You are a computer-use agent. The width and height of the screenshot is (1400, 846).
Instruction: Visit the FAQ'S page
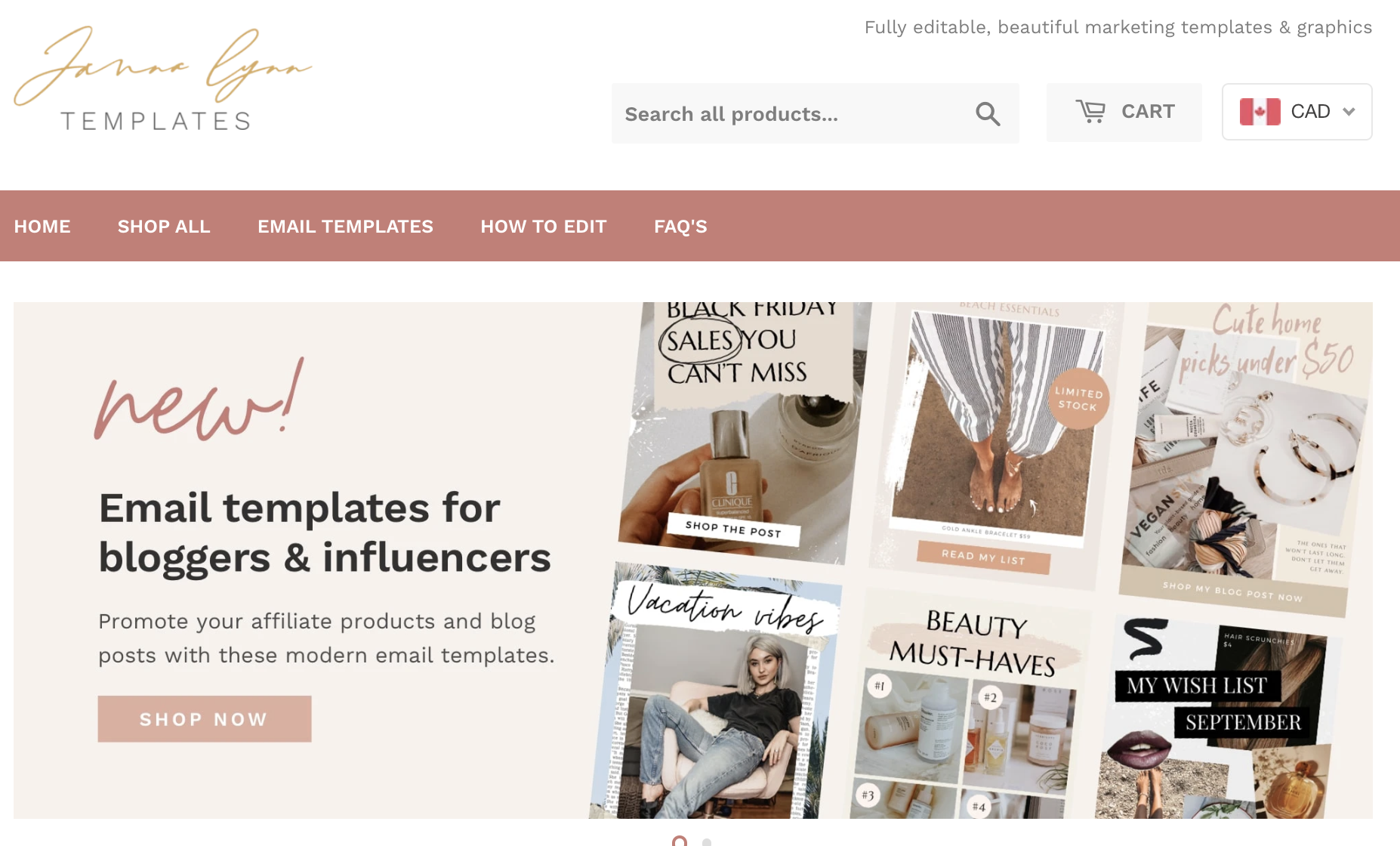pyautogui.click(x=680, y=227)
